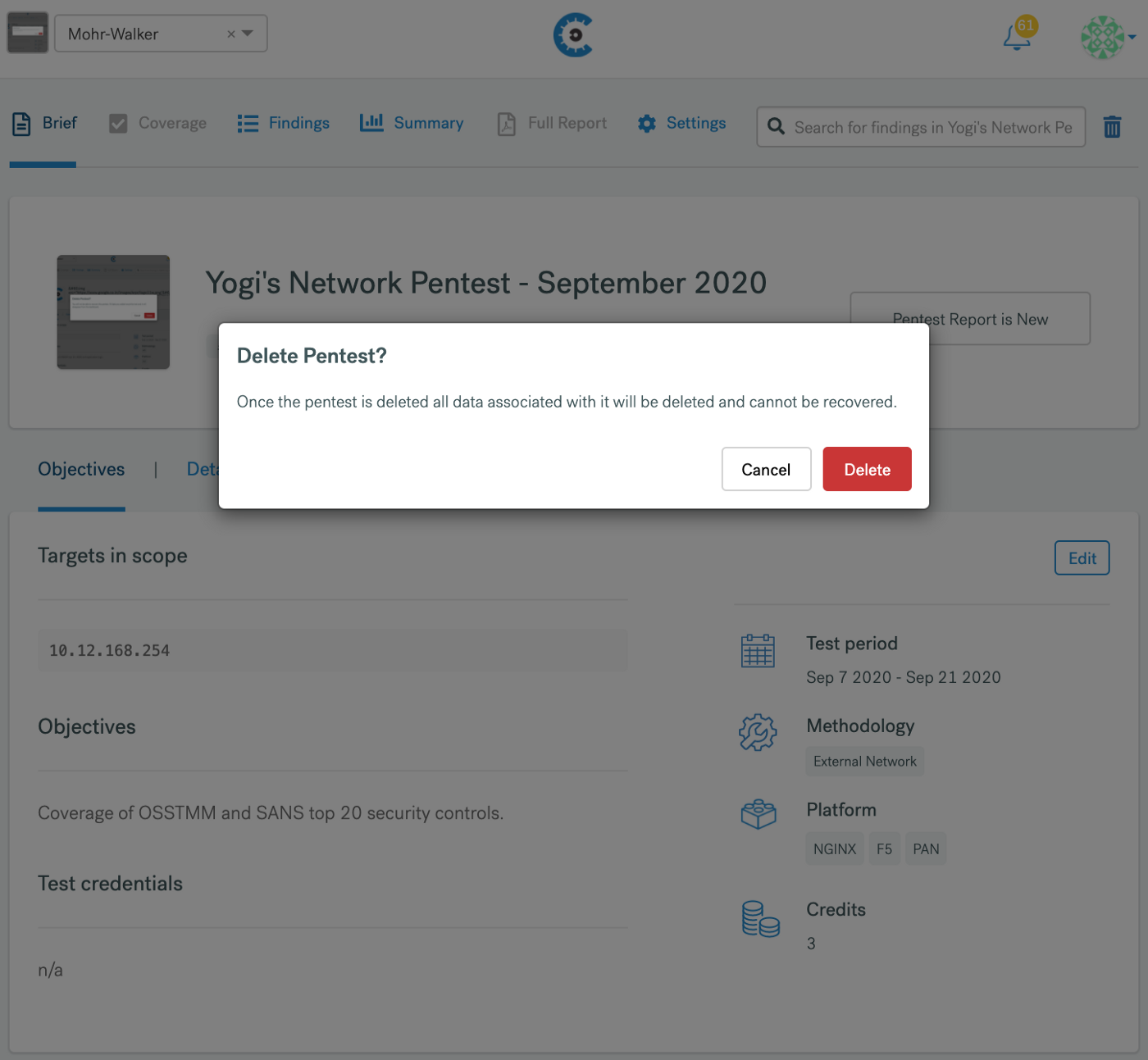Click the test period calendar icon
1148x1060 pixels.
click(x=758, y=651)
